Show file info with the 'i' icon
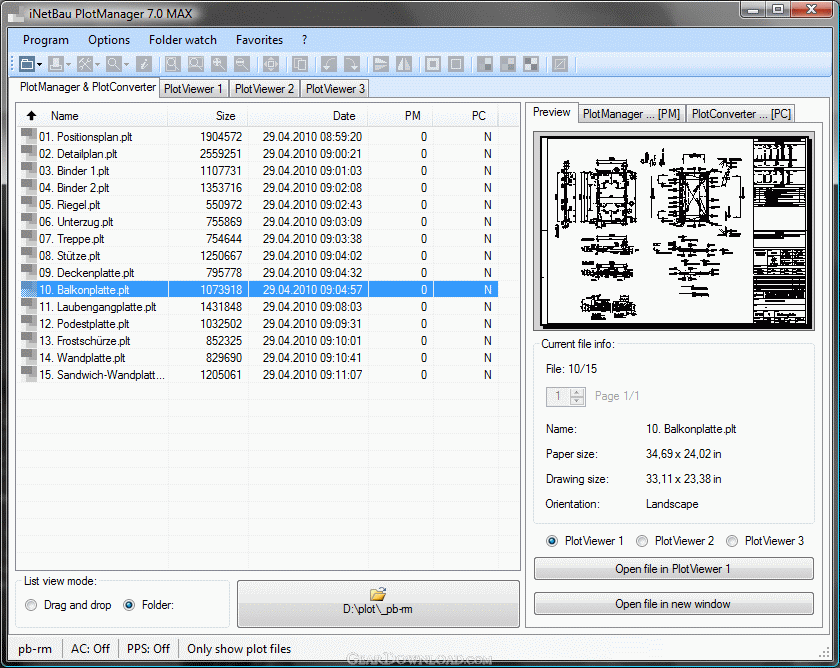Screen dimensions: 840x668 click(x=144, y=64)
